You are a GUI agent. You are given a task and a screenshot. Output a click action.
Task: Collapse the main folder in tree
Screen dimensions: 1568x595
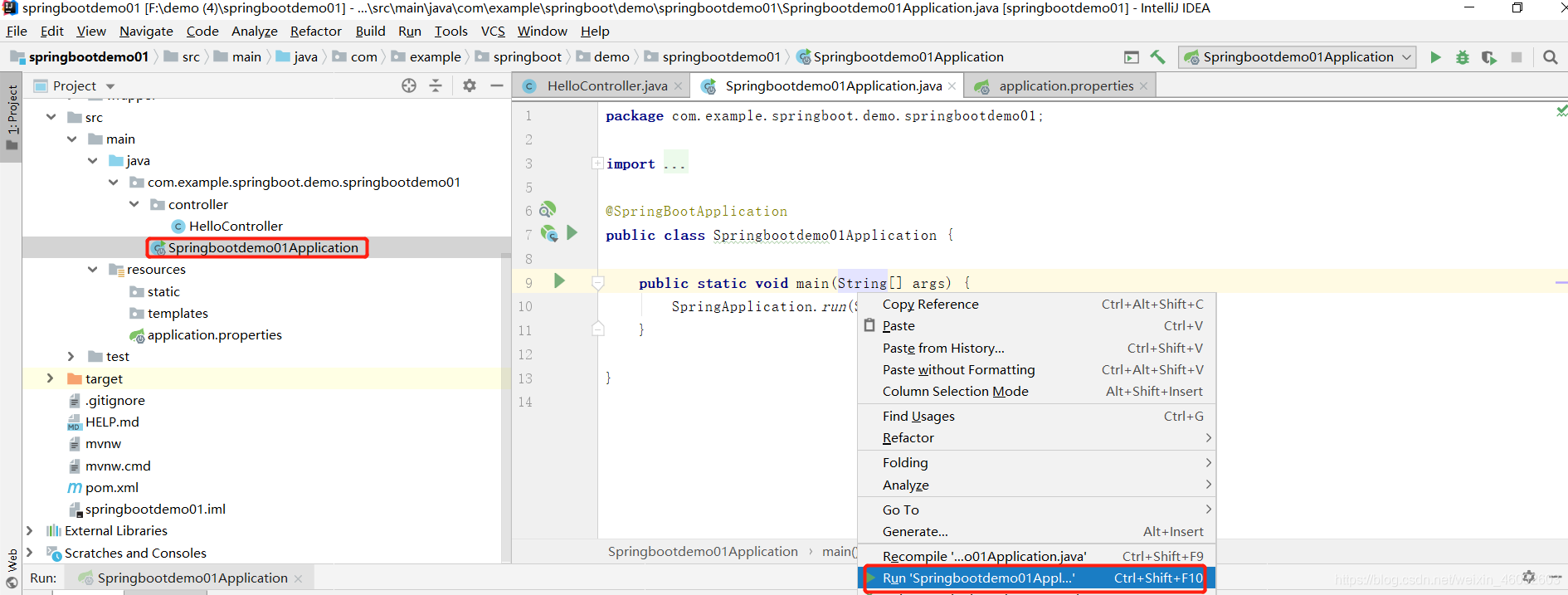[72, 139]
